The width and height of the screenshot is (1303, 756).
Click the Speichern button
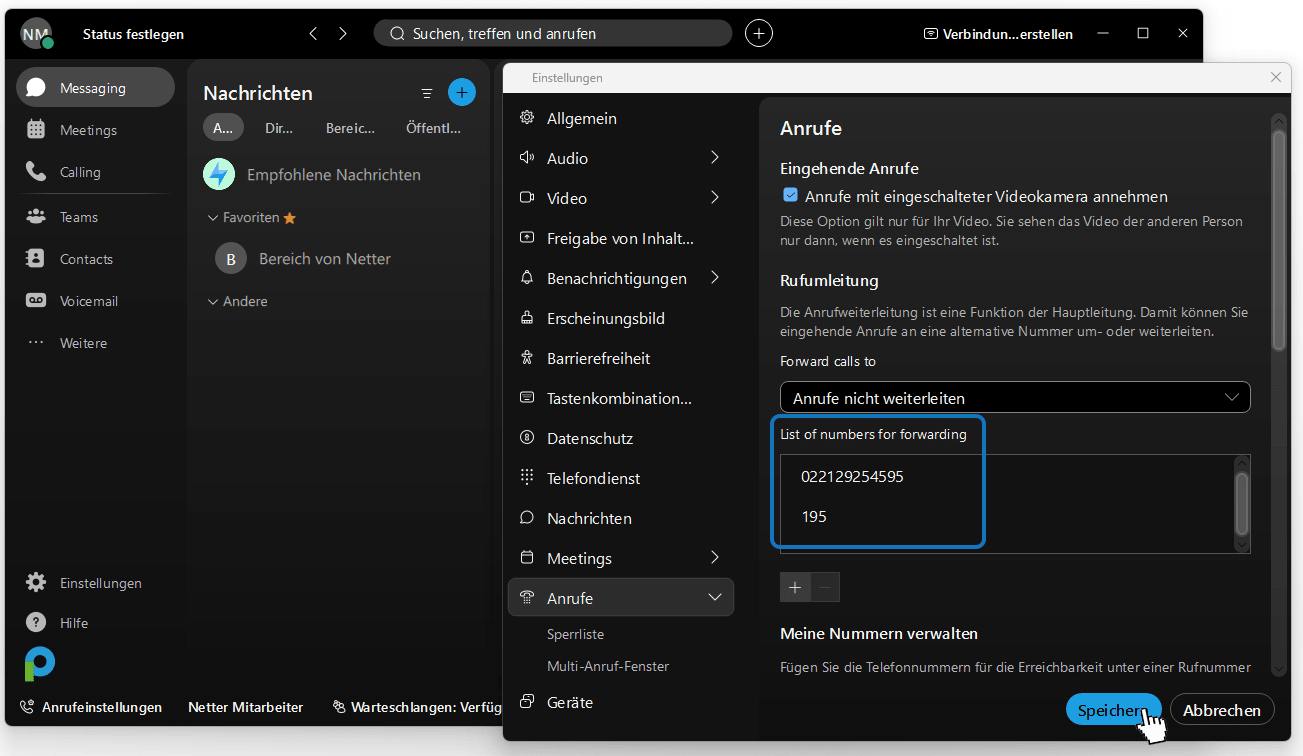pos(1113,709)
